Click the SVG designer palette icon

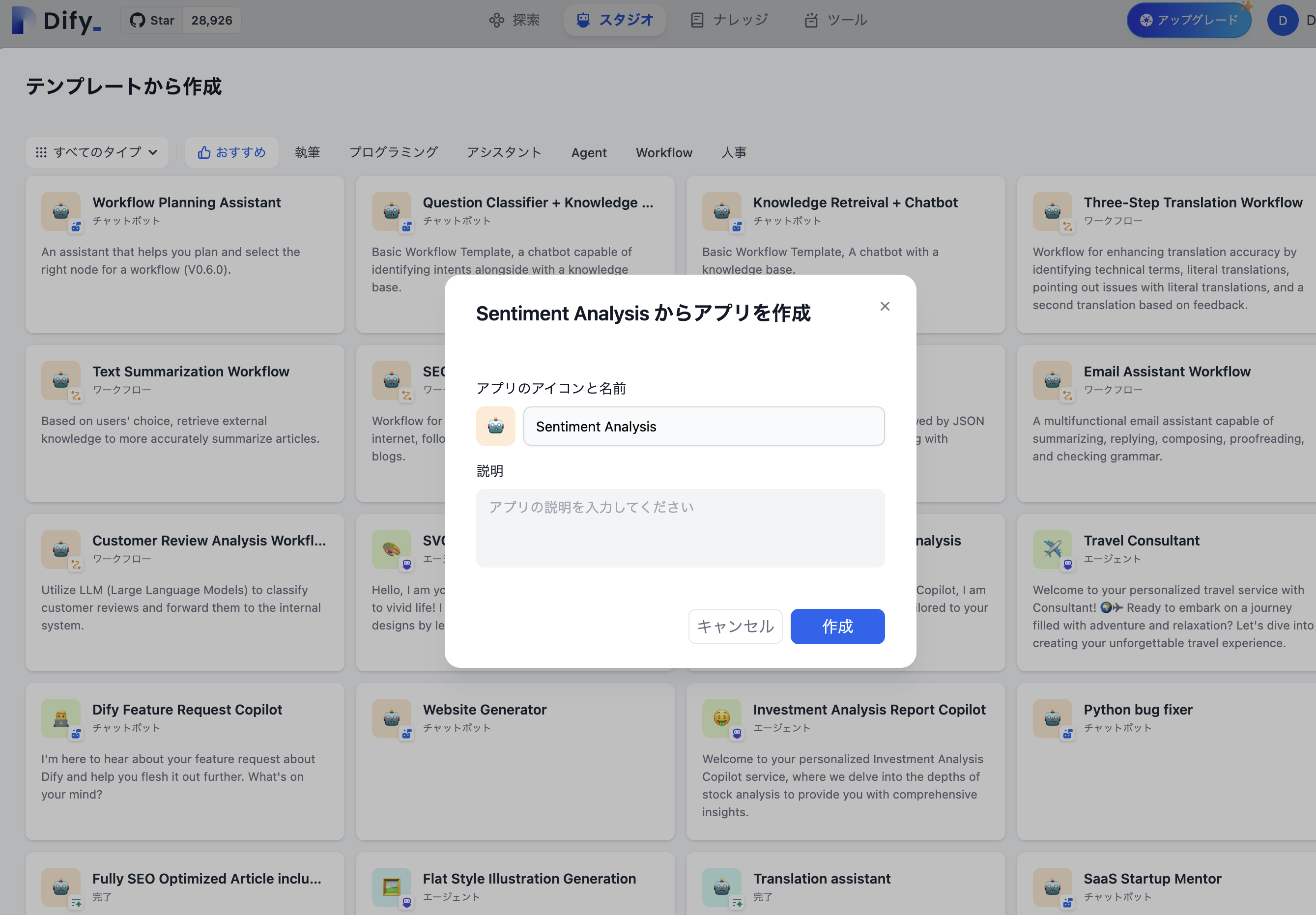[x=392, y=549]
